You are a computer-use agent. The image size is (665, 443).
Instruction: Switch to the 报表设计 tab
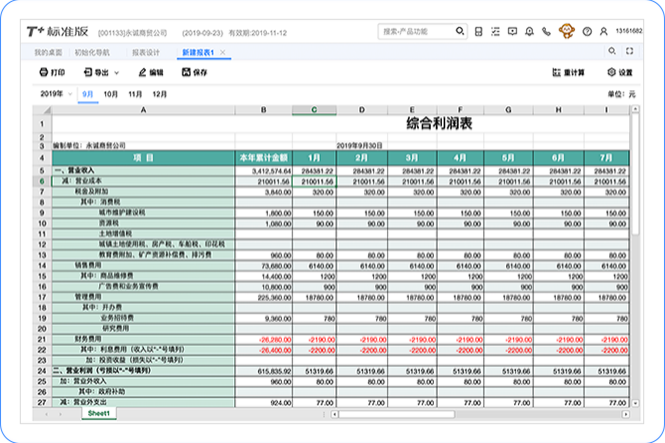[x=146, y=53]
